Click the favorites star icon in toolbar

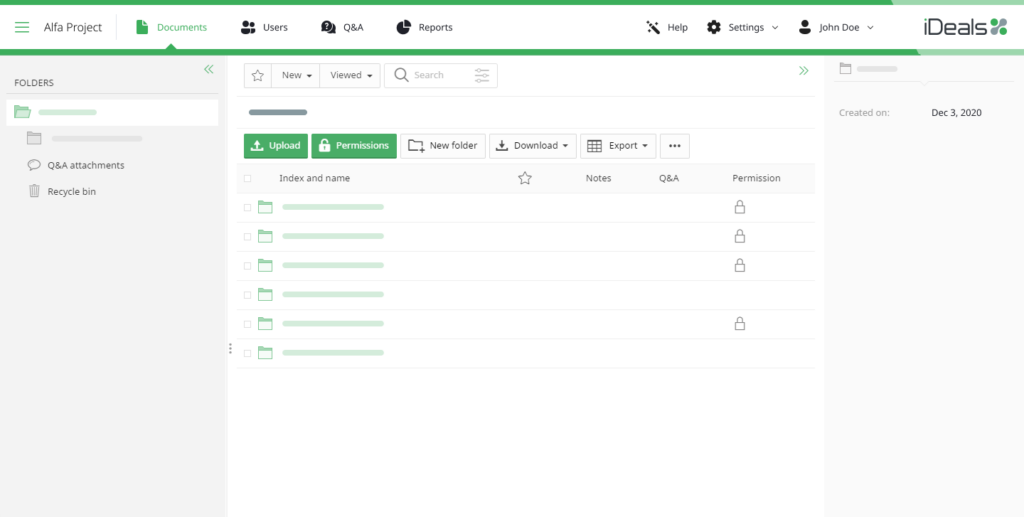[x=257, y=75]
